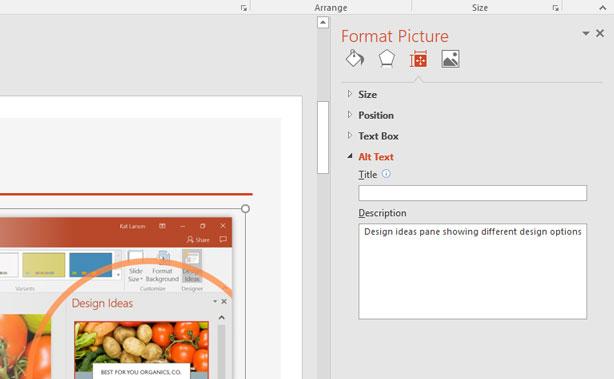Image resolution: width=614 pixels, height=379 pixels.
Task: Click the Description text box
Action: tap(473, 271)
